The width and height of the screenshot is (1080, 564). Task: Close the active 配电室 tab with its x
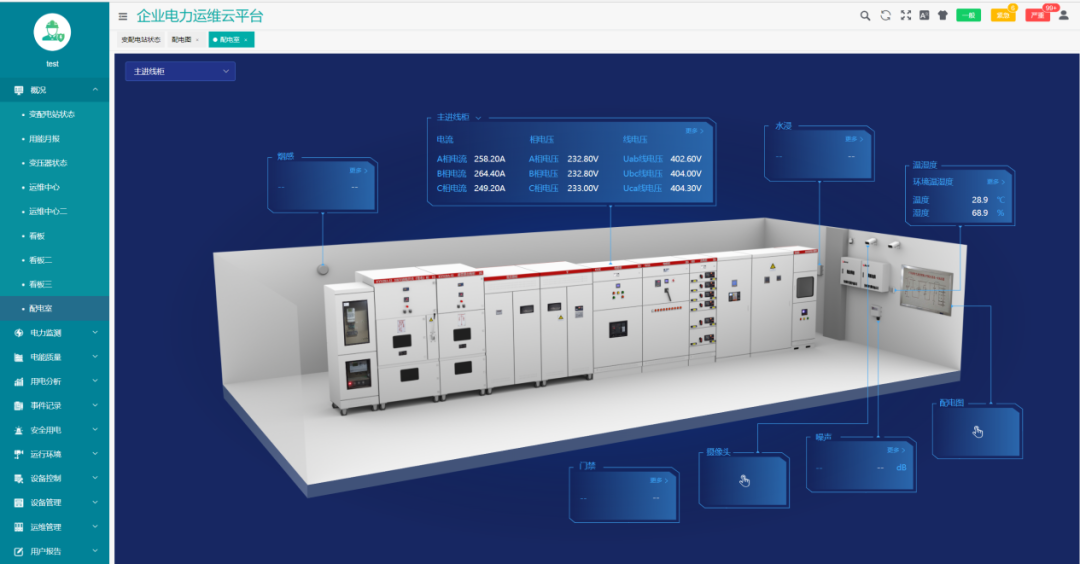click(246, 40)
